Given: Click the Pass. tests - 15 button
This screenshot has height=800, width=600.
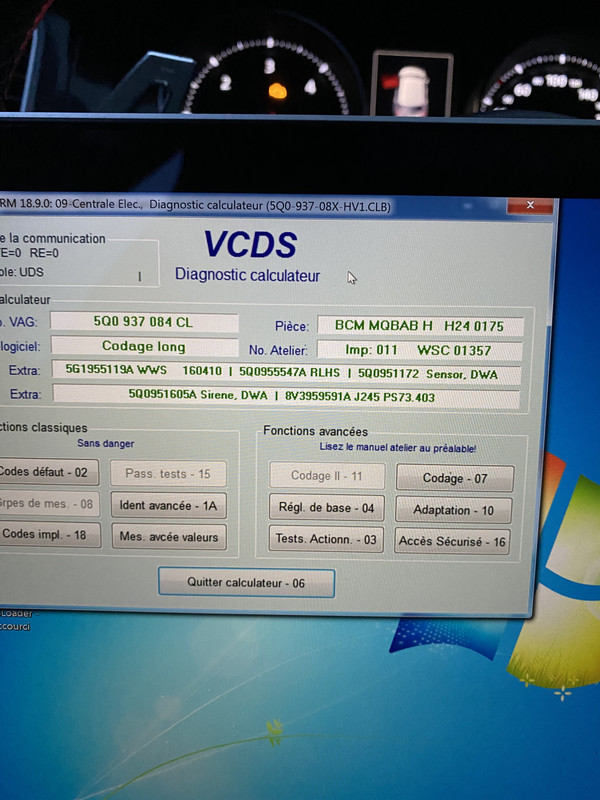Looking at the screenshot, I should pyautogui.click(x=168, y=473).
